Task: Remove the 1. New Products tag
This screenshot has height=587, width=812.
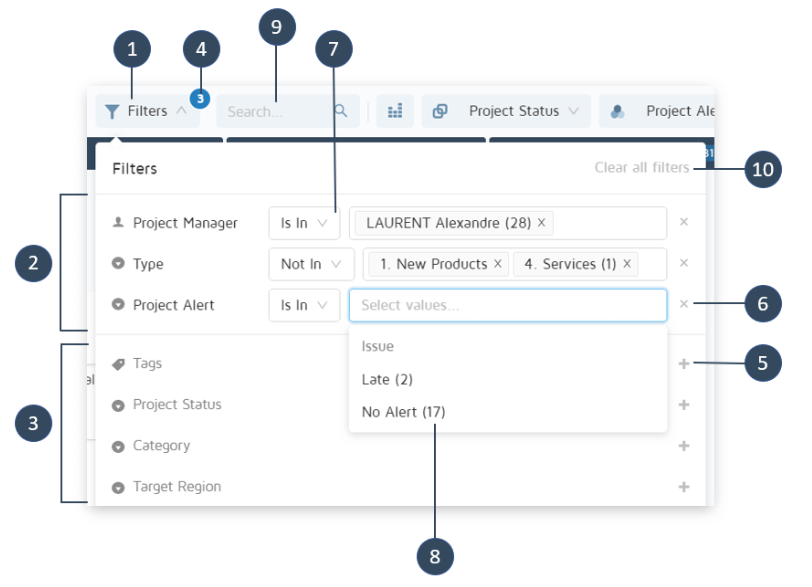Action: [x=497, y=264]
